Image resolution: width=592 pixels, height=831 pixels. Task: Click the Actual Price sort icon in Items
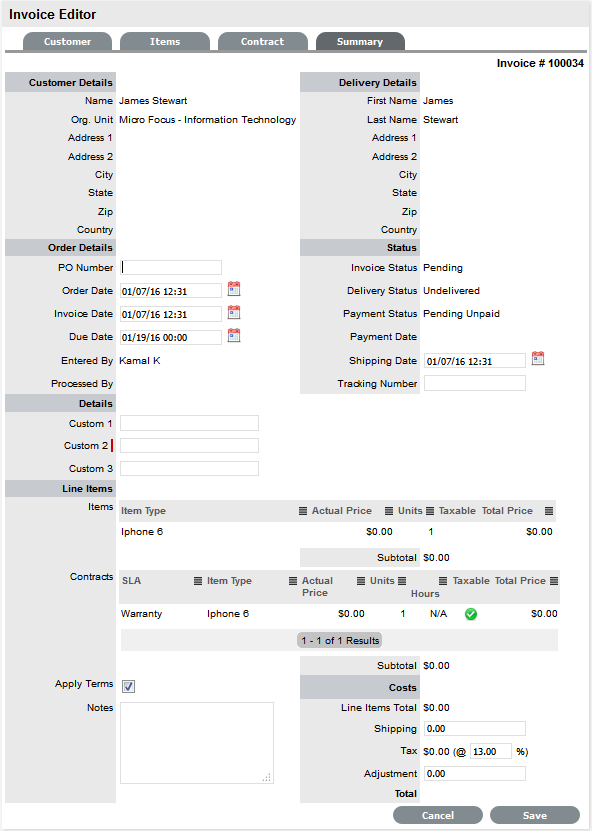tap(302, 510)
